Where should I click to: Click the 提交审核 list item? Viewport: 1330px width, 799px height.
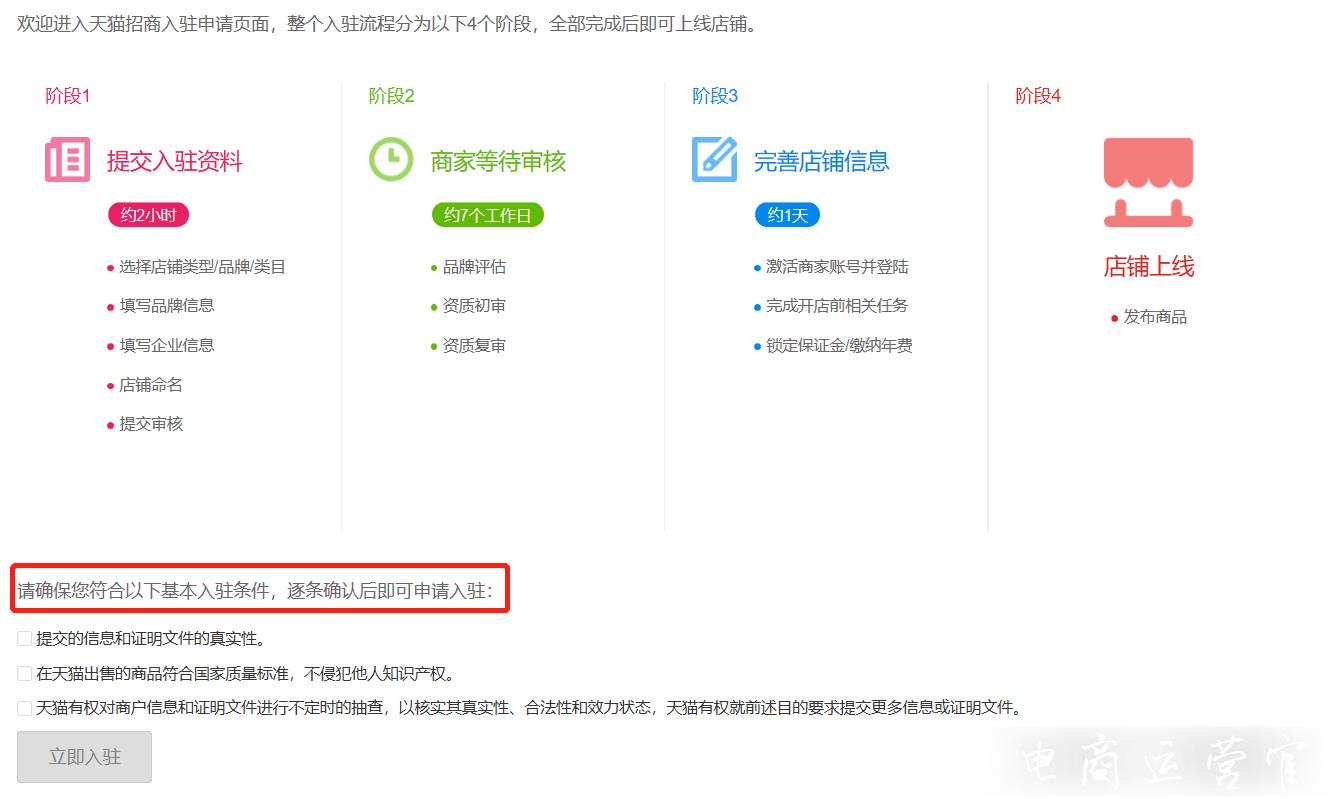pos(151,424)
